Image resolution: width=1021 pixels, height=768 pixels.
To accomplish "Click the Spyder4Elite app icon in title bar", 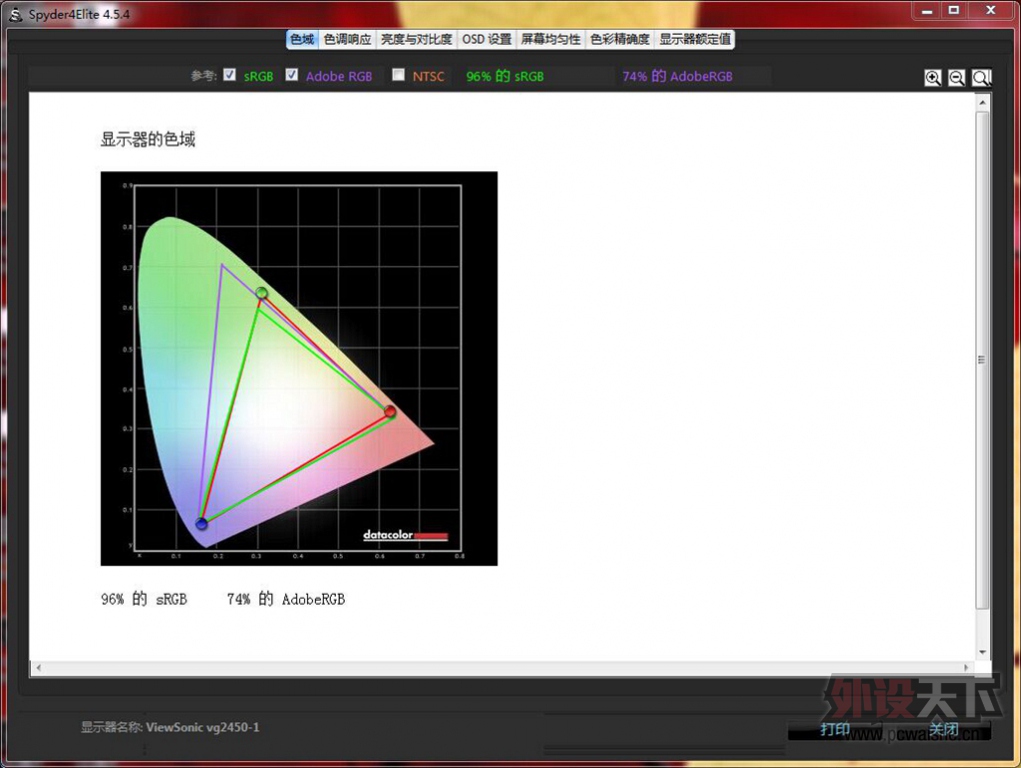I will pyautogui.click(x=16, y=14).
